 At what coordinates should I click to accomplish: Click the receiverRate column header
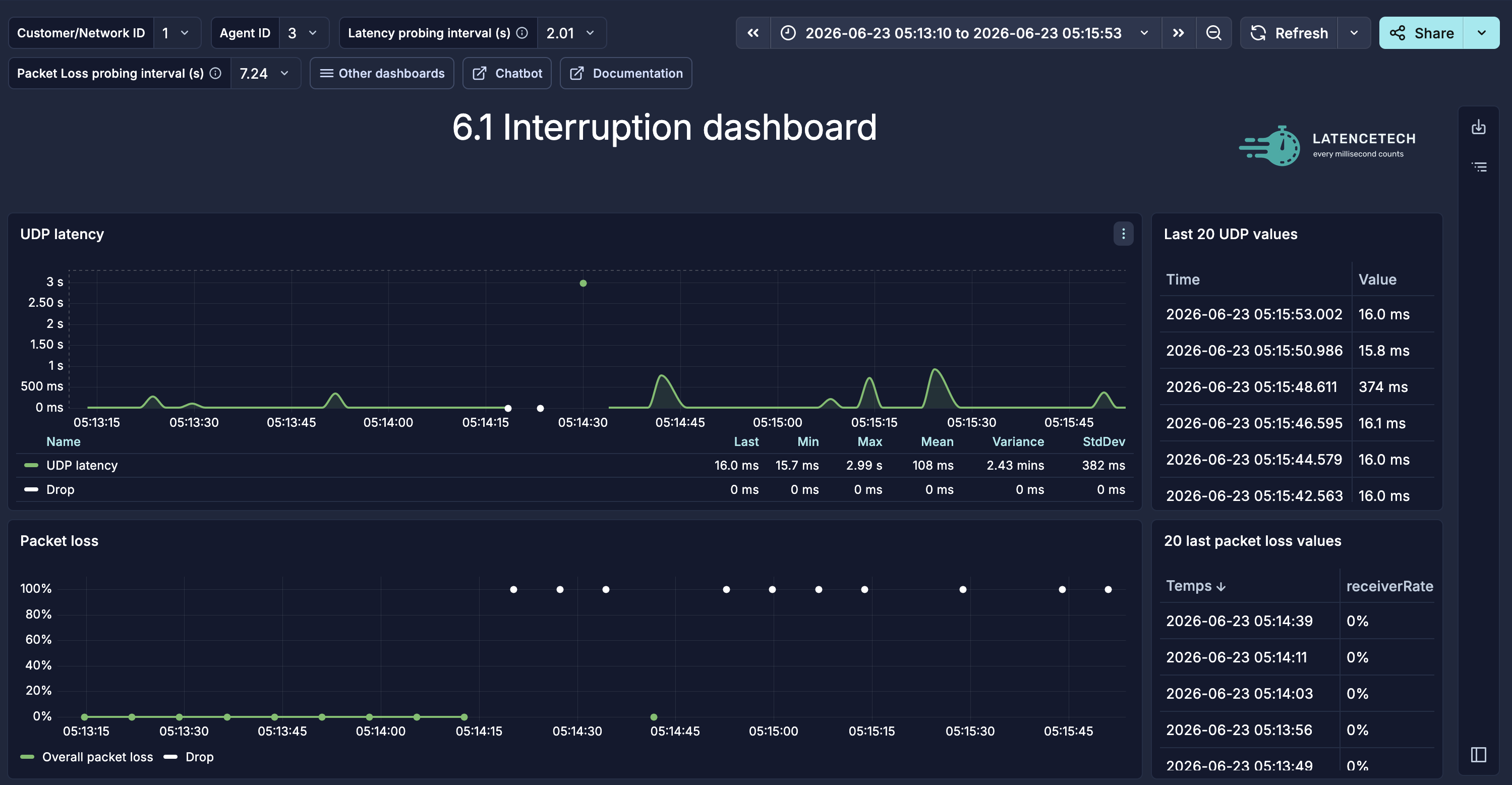pos(1389,586)
